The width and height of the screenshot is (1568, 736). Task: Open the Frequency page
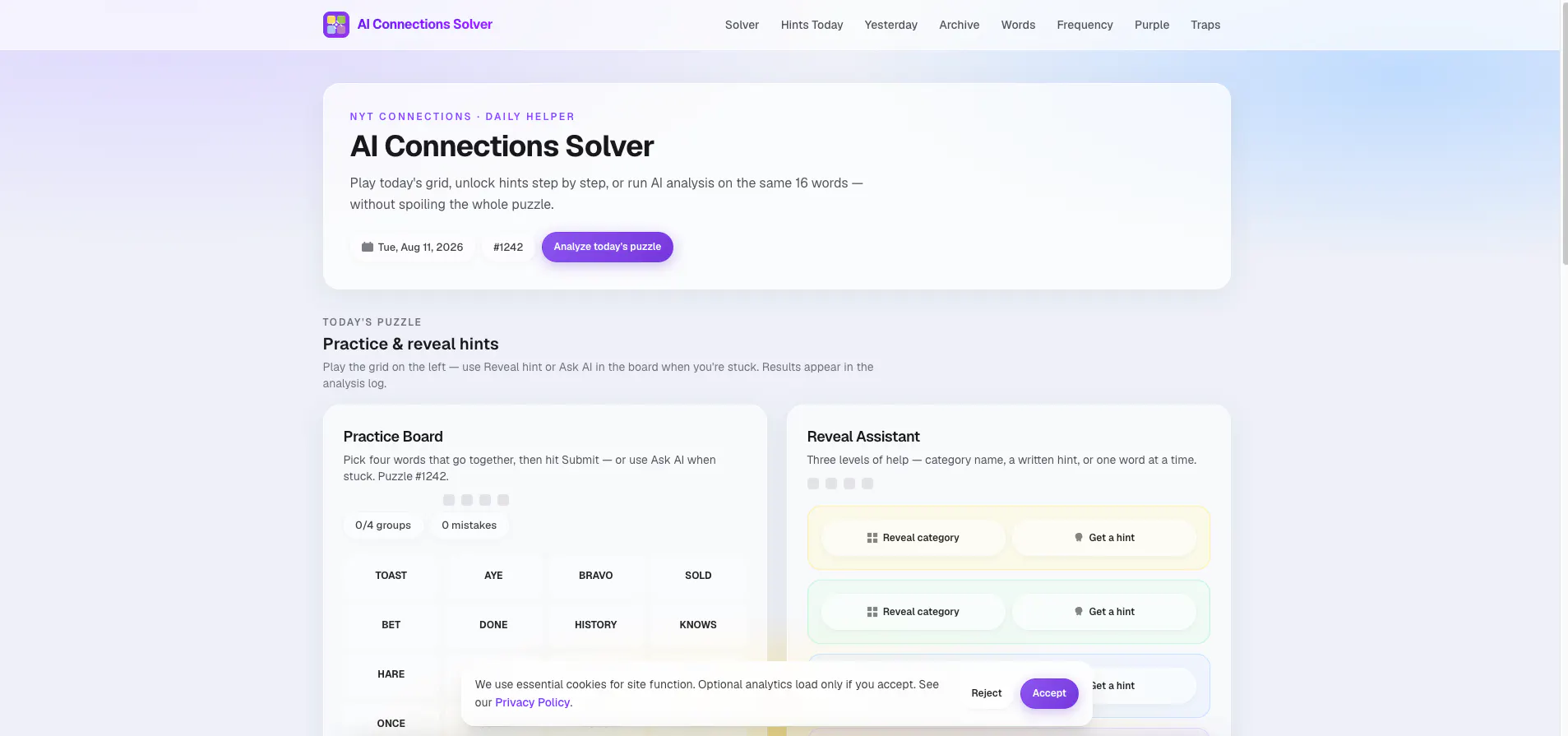[1085, 25]
